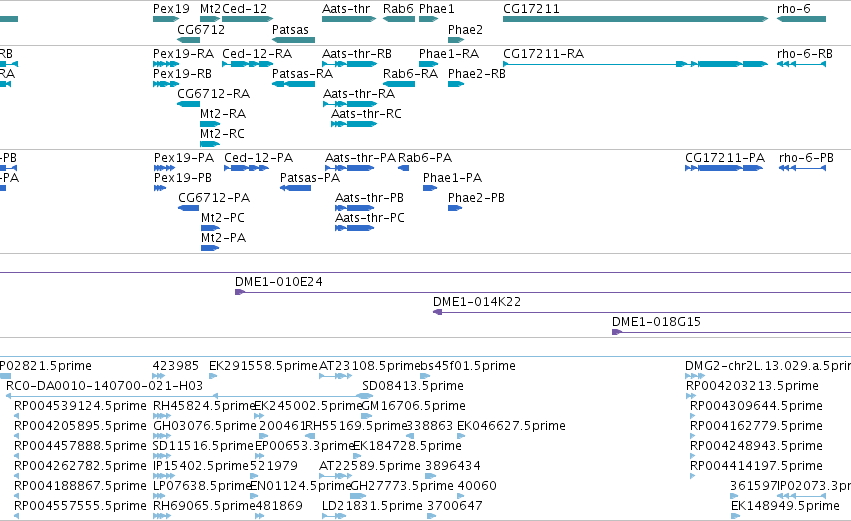Select the rho-6-RB transcript

pos(801,64)
